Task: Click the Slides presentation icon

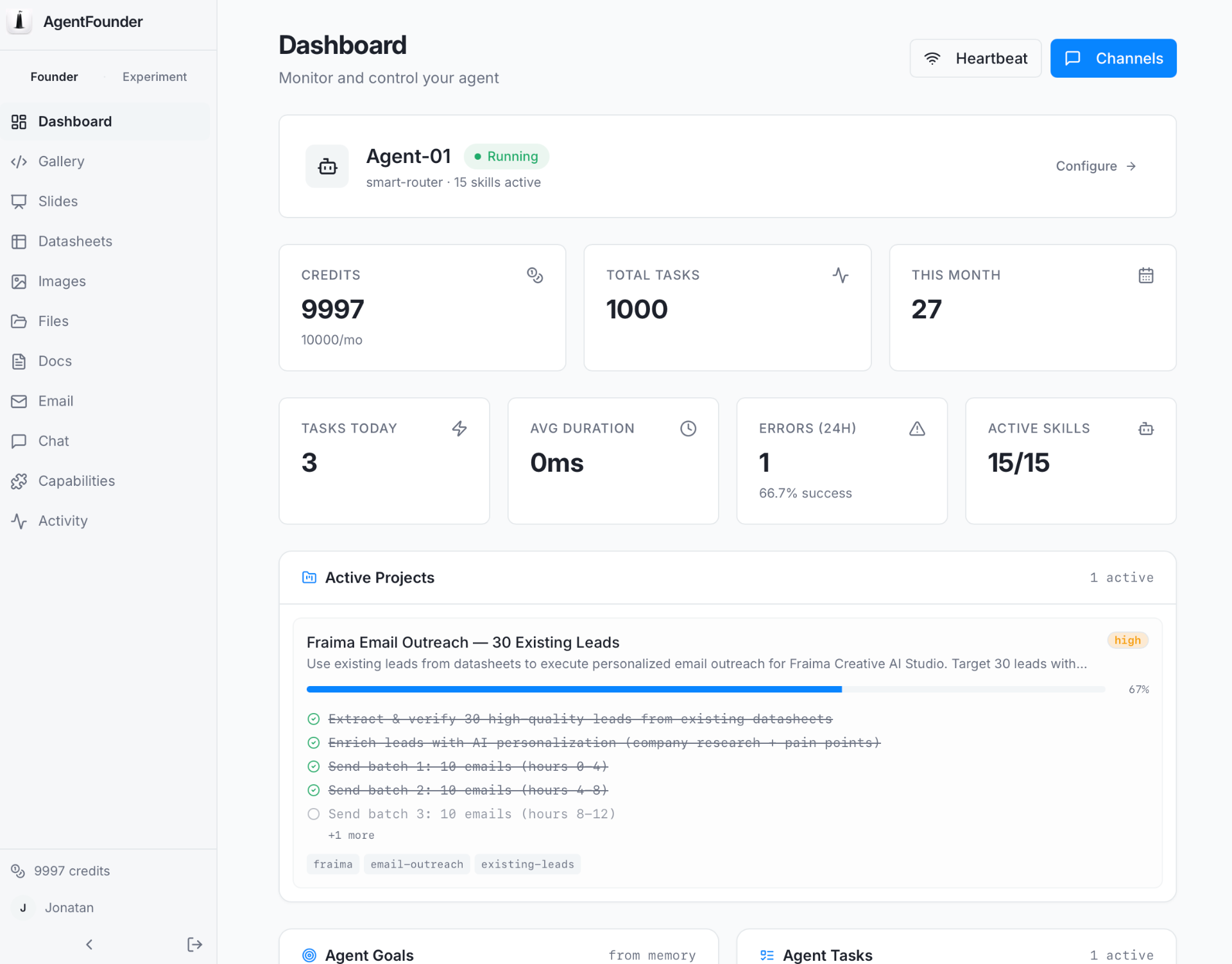Action: 19,202
